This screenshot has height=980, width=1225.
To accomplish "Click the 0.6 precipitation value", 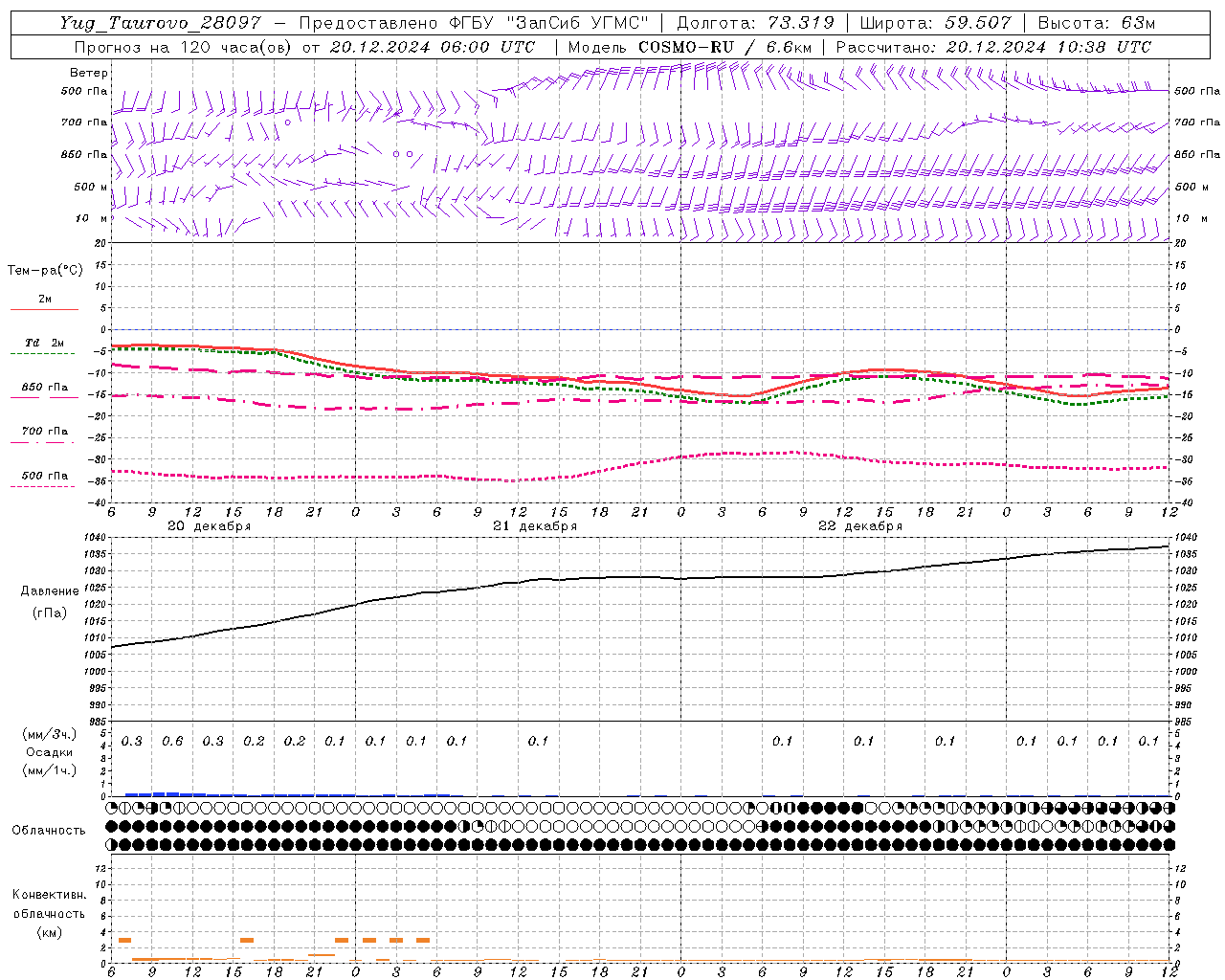I will [x=172, y=741].
